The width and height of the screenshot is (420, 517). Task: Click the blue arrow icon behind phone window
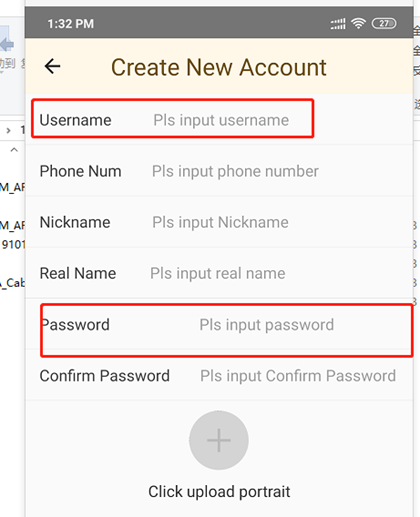pyautogui.click(x=7, y=42)
